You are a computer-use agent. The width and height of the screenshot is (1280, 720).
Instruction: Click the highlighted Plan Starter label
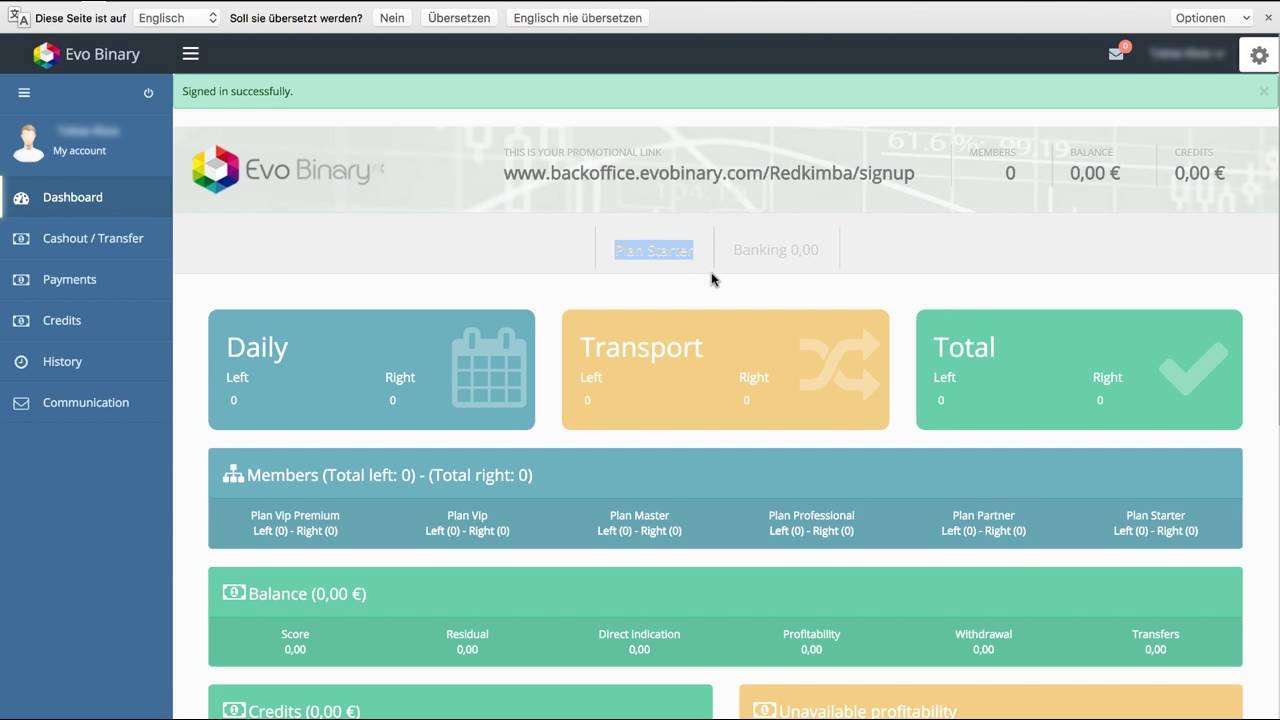pyautogui.click(x=654, y=250)
